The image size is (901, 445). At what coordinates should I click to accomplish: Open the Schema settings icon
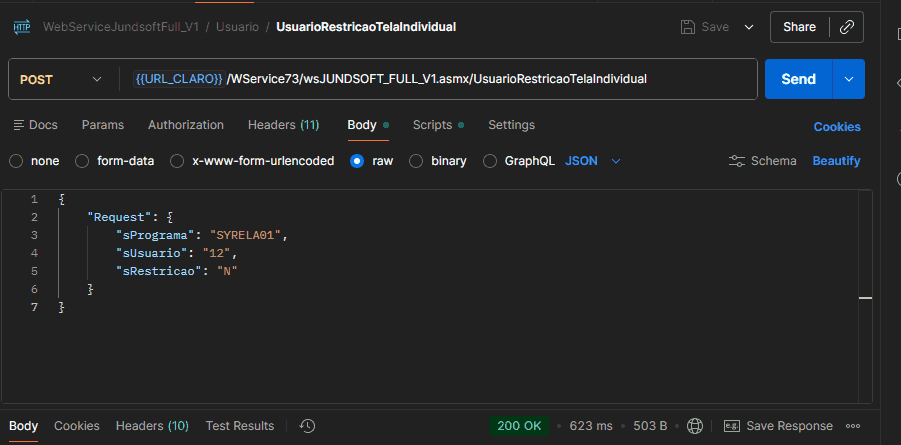coord(737,161)
